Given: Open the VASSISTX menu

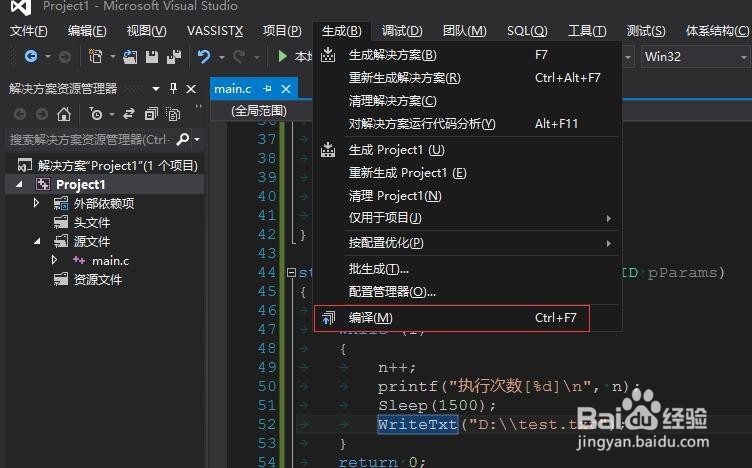Looking at the screenshot, I should [x=215, y=31].
